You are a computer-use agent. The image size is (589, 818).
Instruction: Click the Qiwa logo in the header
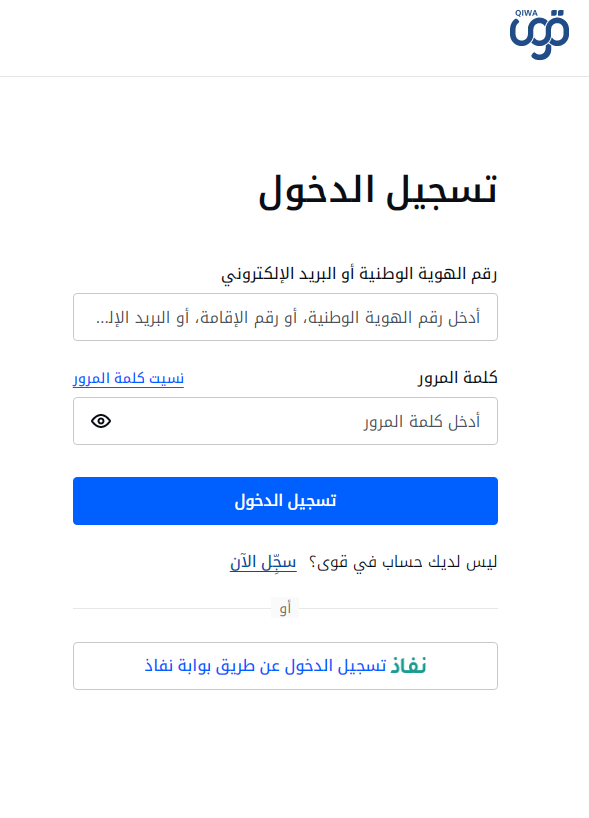539,34
